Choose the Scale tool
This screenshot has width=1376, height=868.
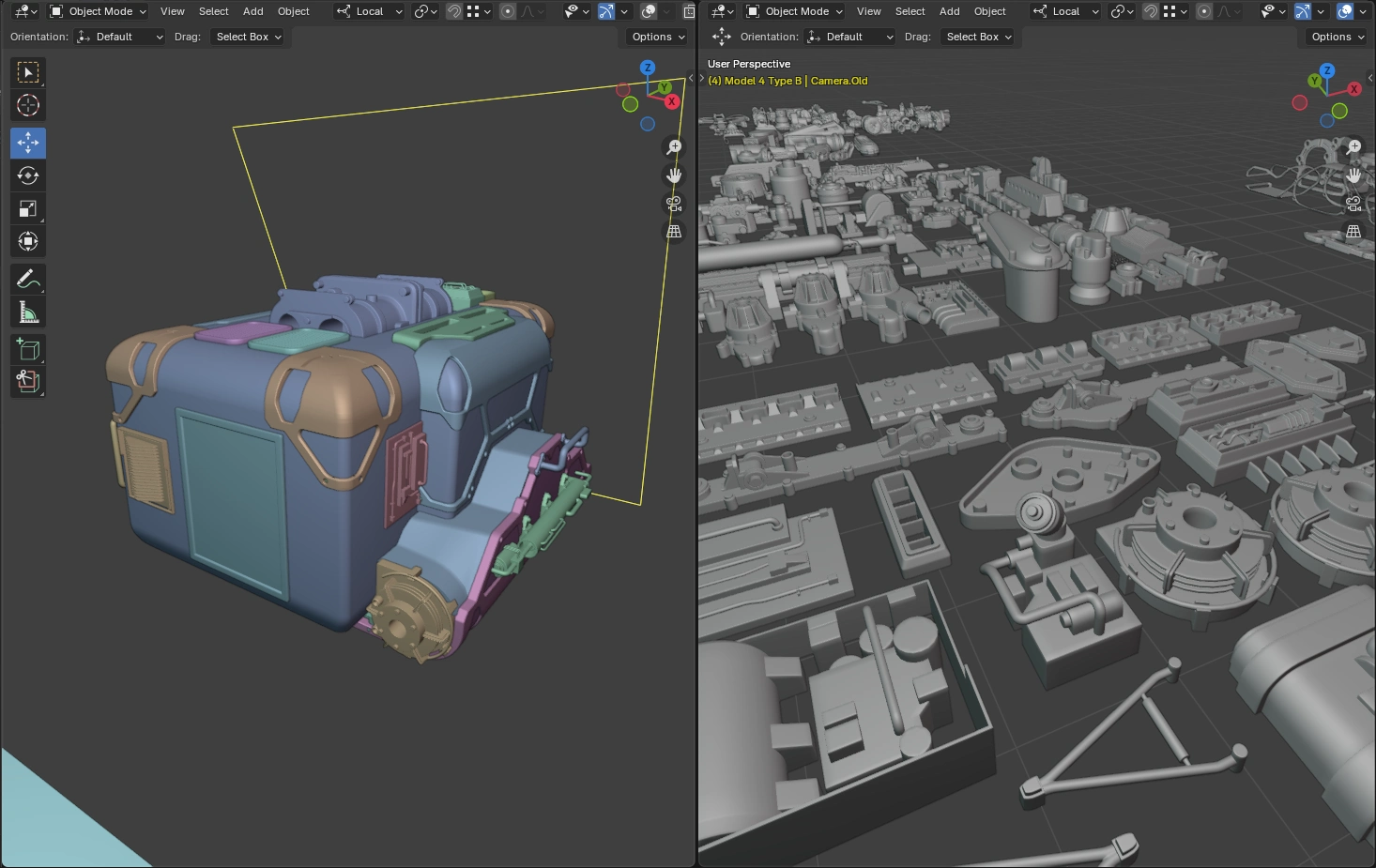coord(28,208)
